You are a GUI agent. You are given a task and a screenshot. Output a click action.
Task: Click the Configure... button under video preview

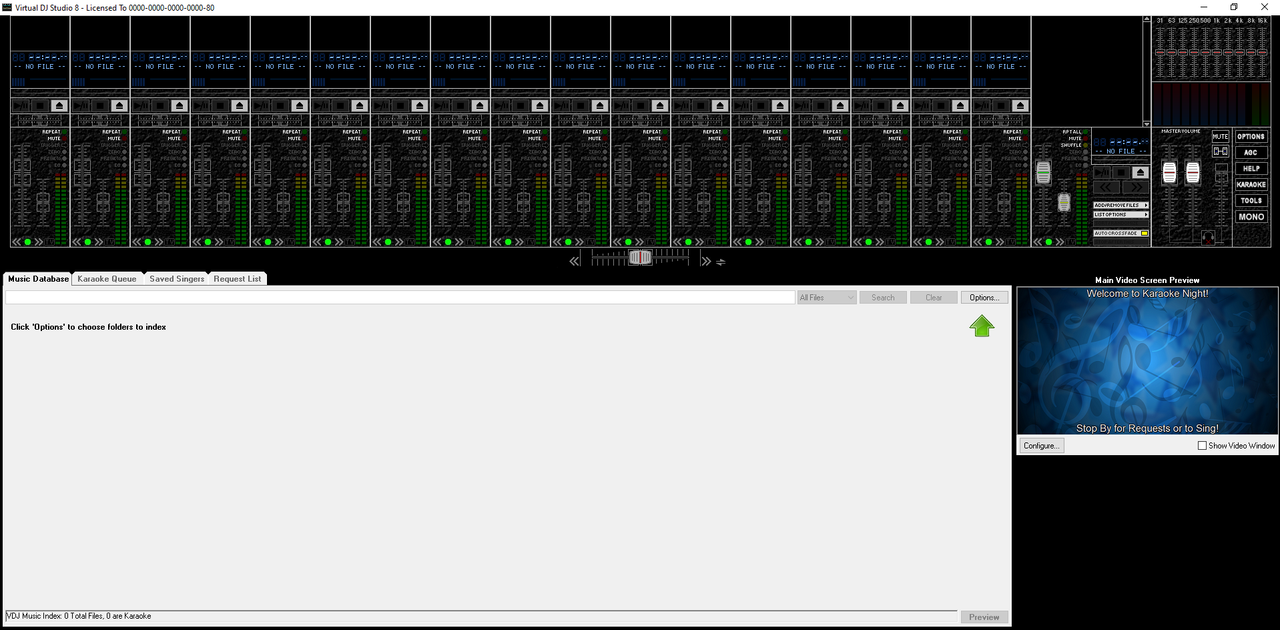coord(1041,446)
